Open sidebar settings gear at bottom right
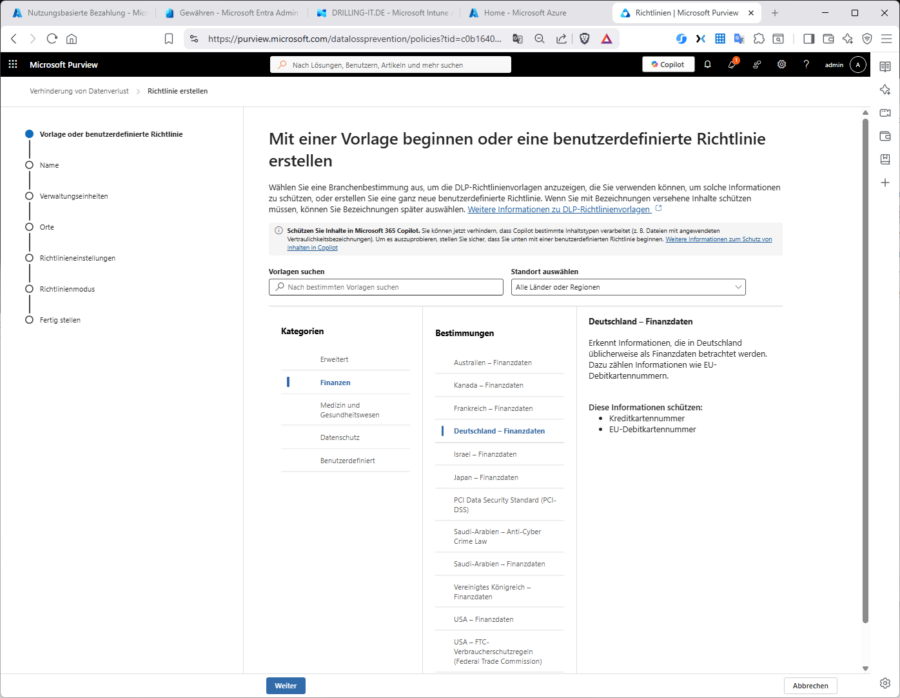 tap(885, 683)
